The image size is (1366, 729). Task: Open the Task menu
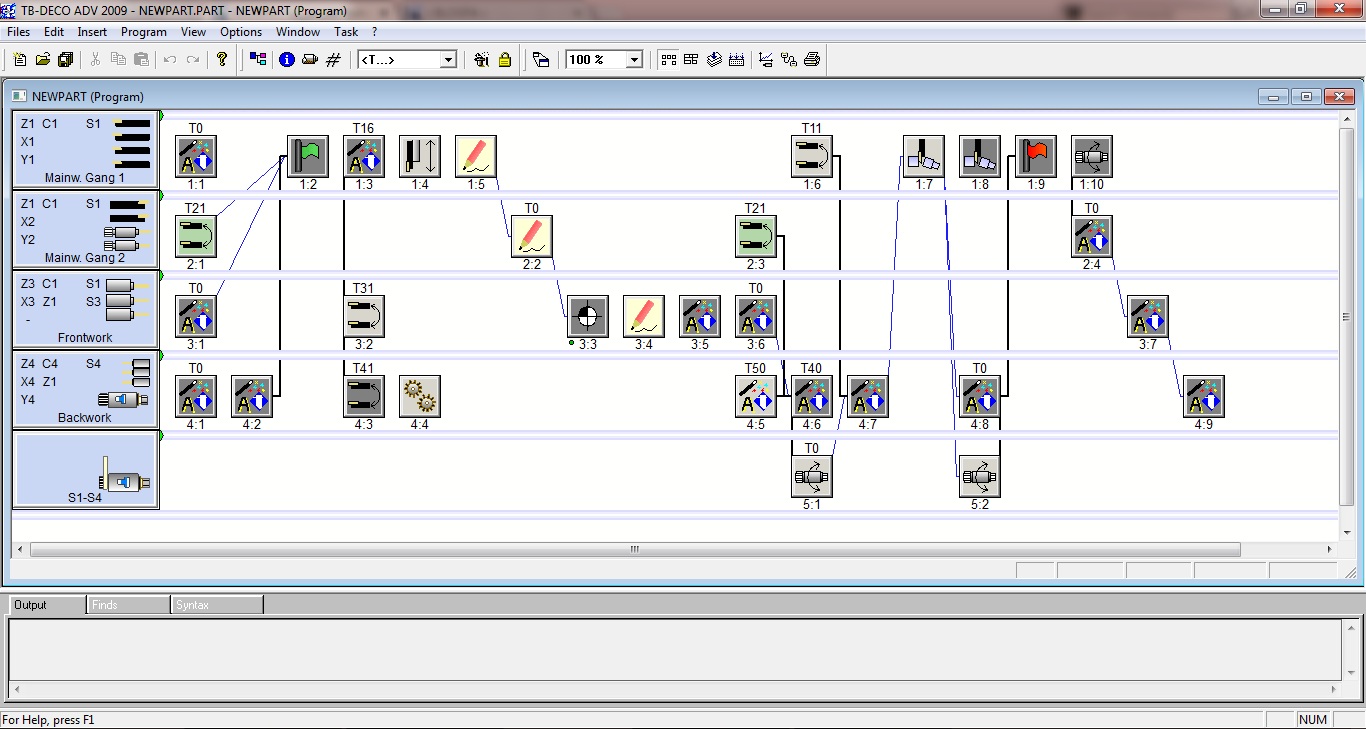346,32
